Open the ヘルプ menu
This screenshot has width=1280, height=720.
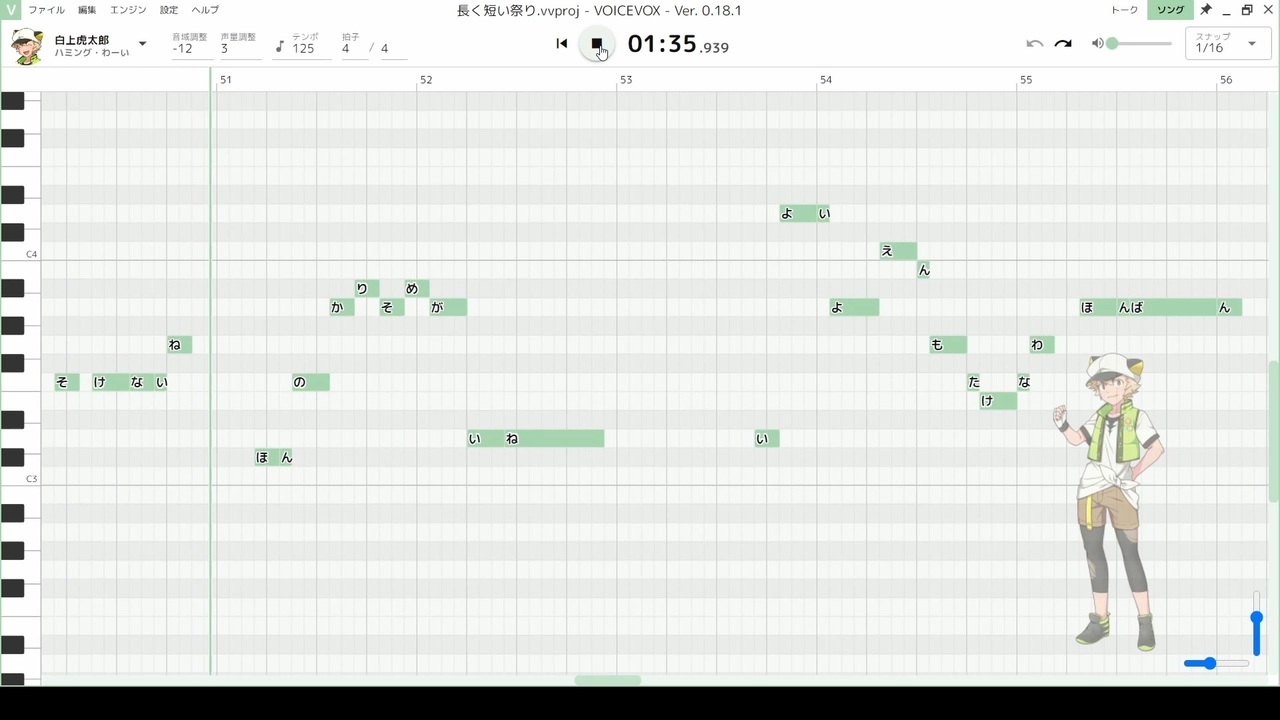point(205,10)
